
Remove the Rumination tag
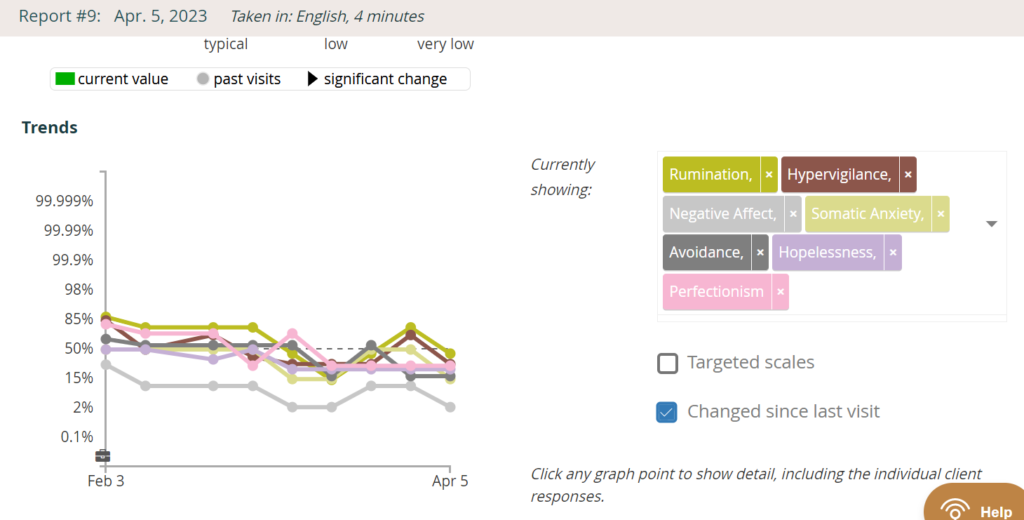tap(769, 174)
